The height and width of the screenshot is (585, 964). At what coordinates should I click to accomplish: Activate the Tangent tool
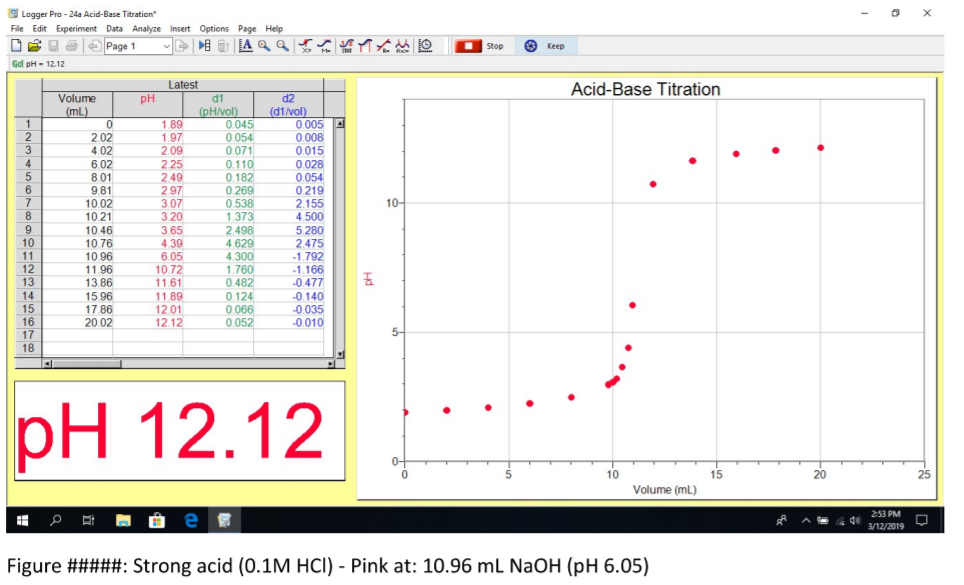click(324, 45)
